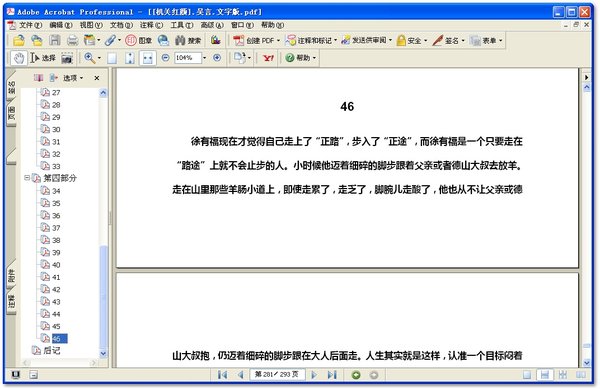
Task: Click the zoom percentage field showing 104%
Action: [x=188, y=58]
